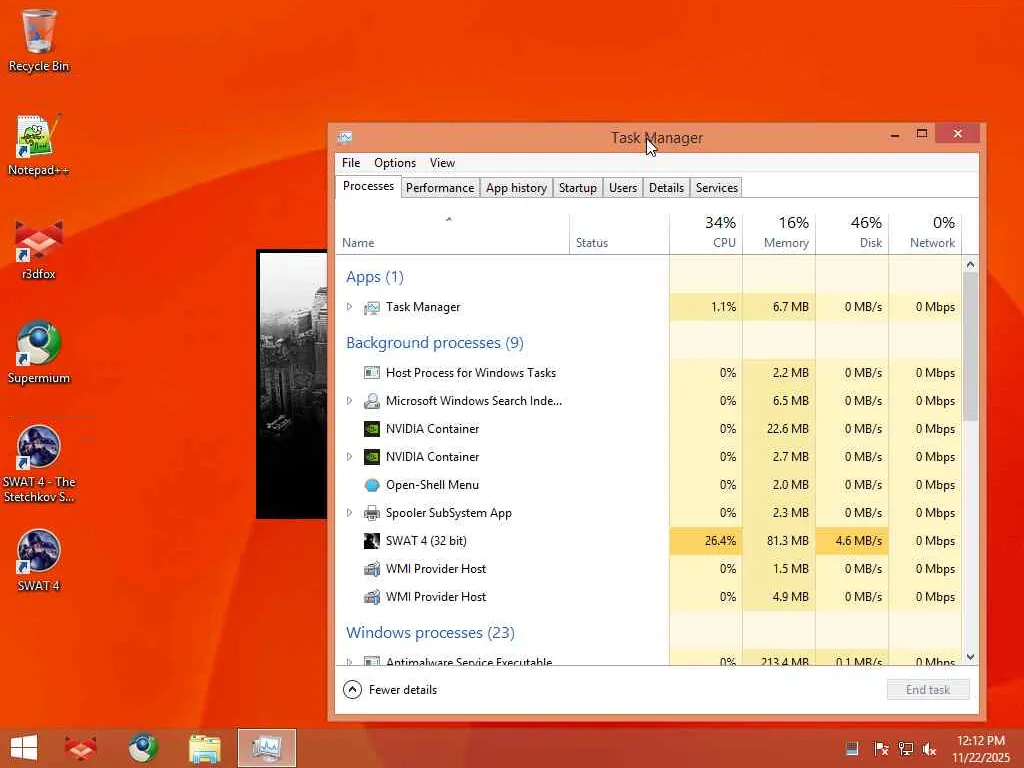
Task: Click the first NVIDIA Container icon (22.6 MB)
Action: [x=372, y=429]
